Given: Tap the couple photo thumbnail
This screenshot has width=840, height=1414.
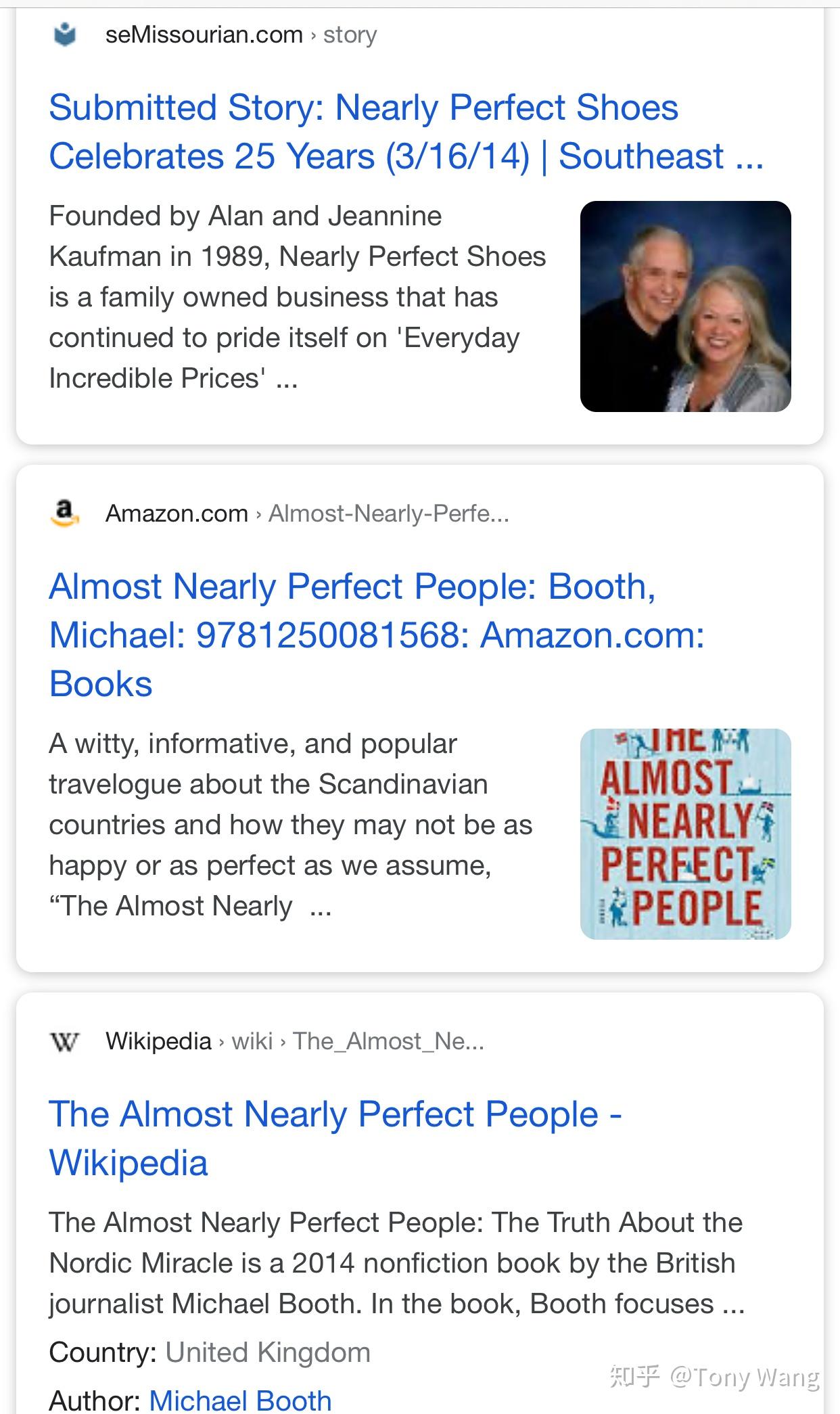Looking at the screenshot, I should [685, 306].
